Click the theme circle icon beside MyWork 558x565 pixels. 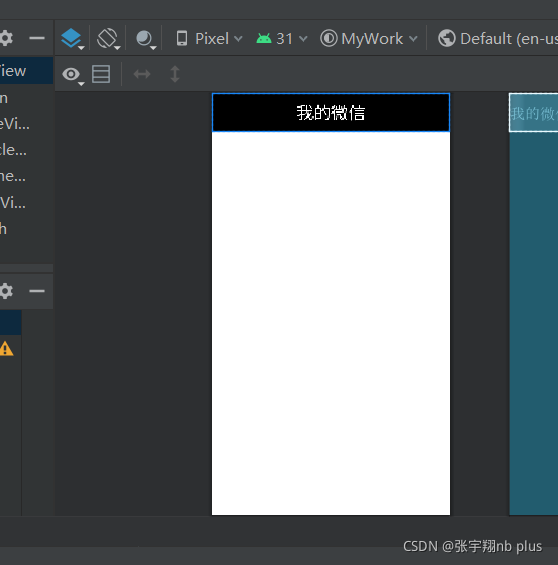(x=329, y=38)
